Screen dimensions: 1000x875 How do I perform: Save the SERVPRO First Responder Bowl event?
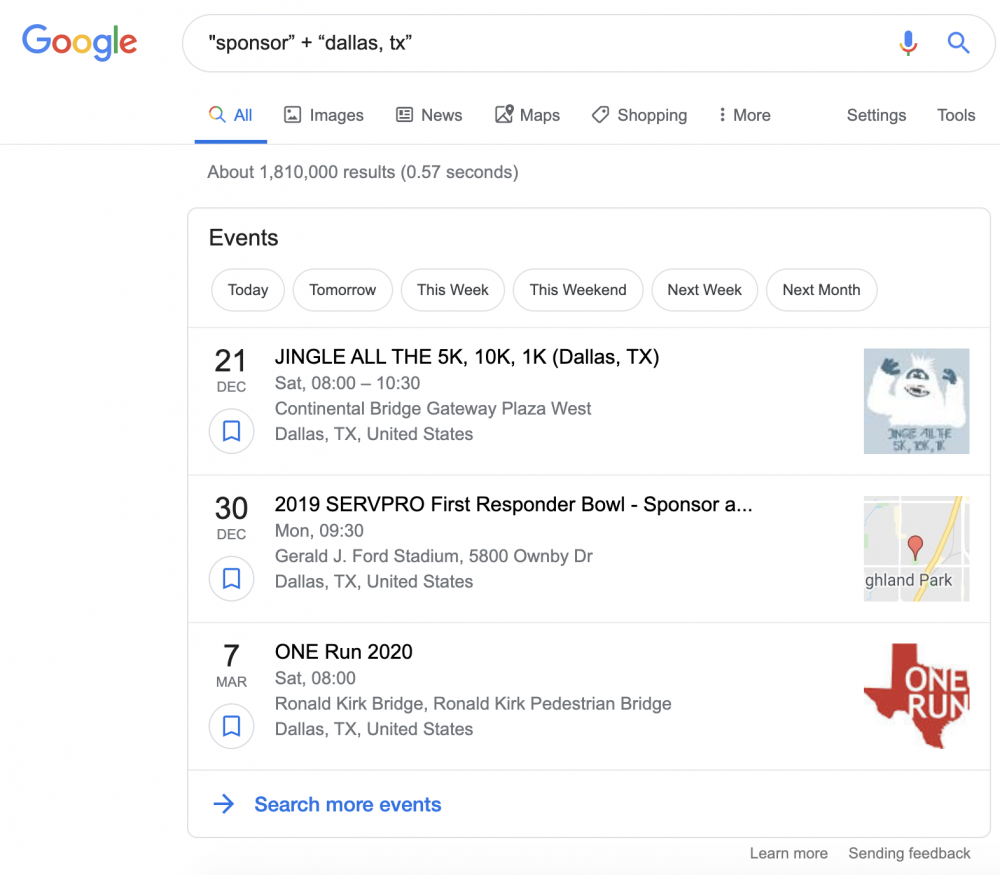click(x=231, y=578)
